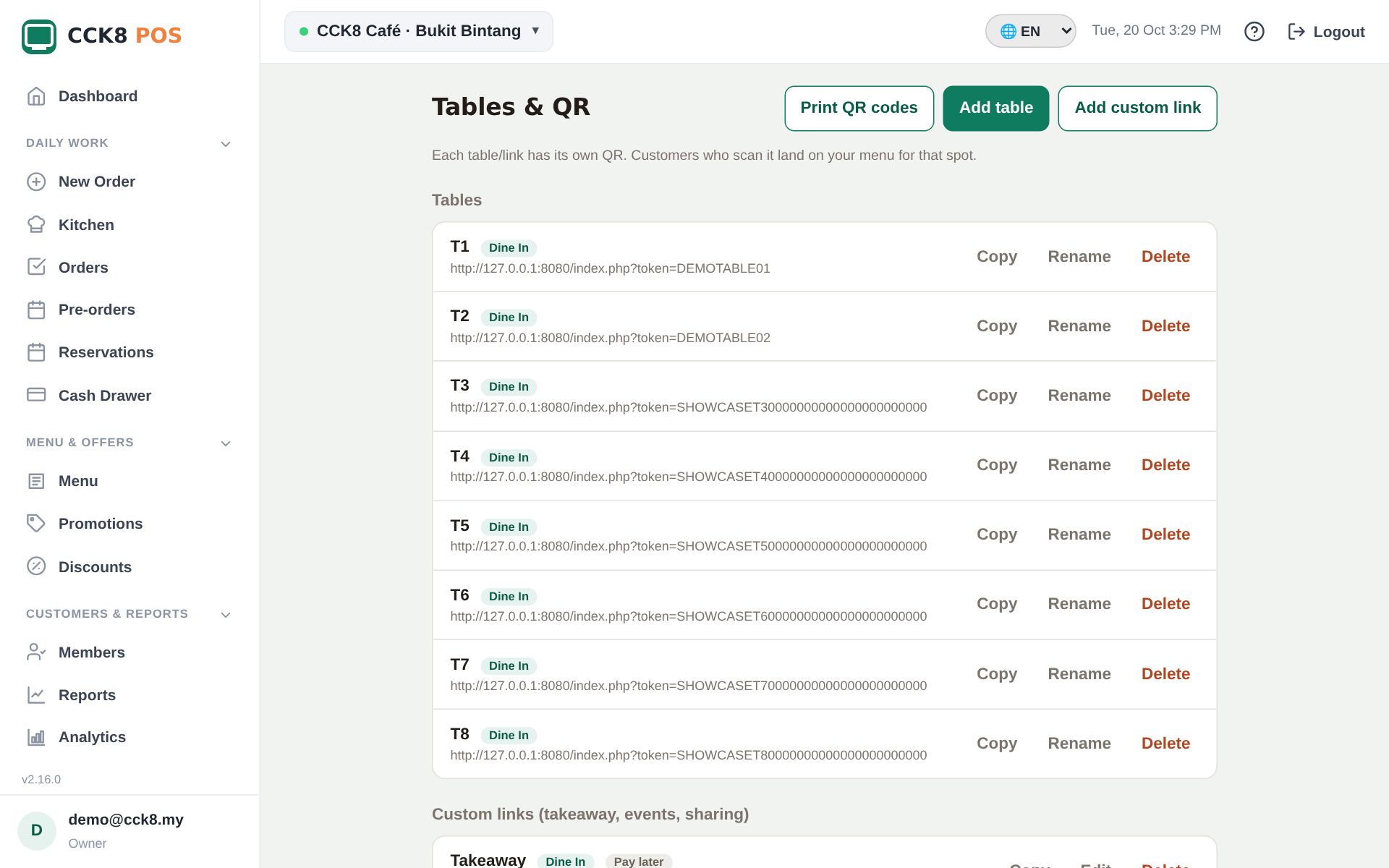Click the New Order plus icon
This screenshot has height=868, width=1389.
tap(36, 182)
